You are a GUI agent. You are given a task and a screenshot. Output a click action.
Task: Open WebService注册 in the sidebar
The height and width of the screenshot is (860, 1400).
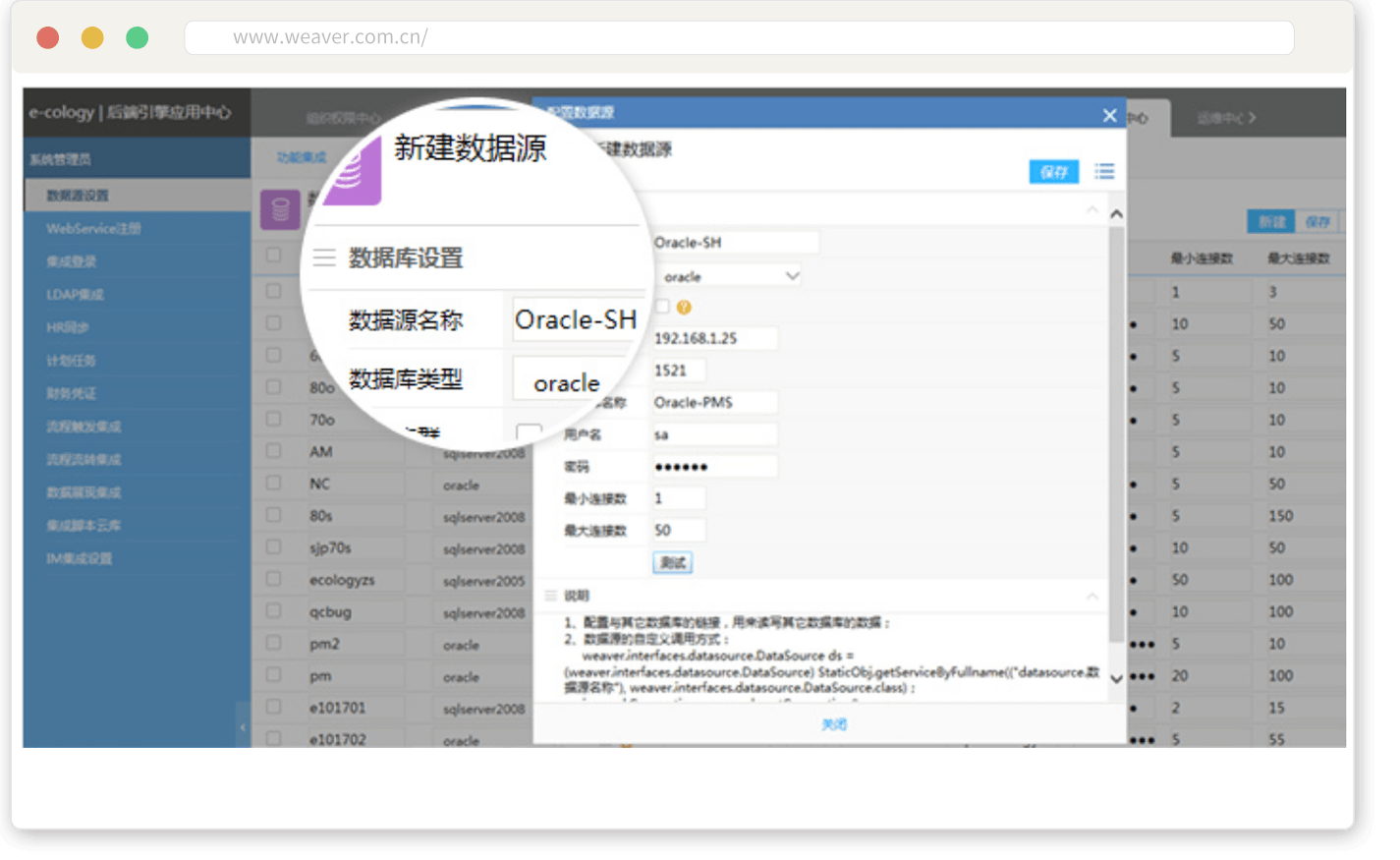pyautogui.click(x=93, y=228)
